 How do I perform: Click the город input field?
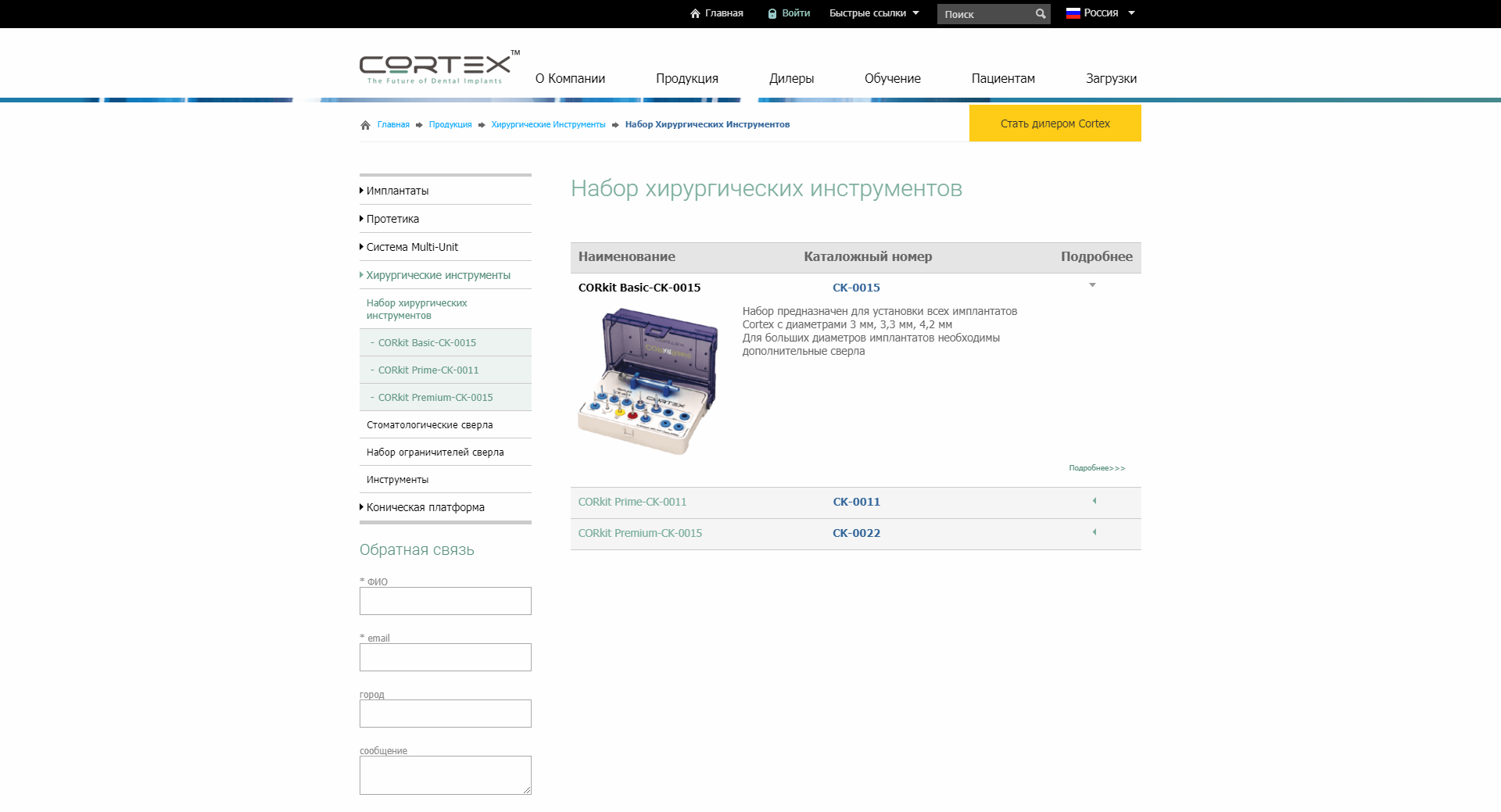[446, 714]
